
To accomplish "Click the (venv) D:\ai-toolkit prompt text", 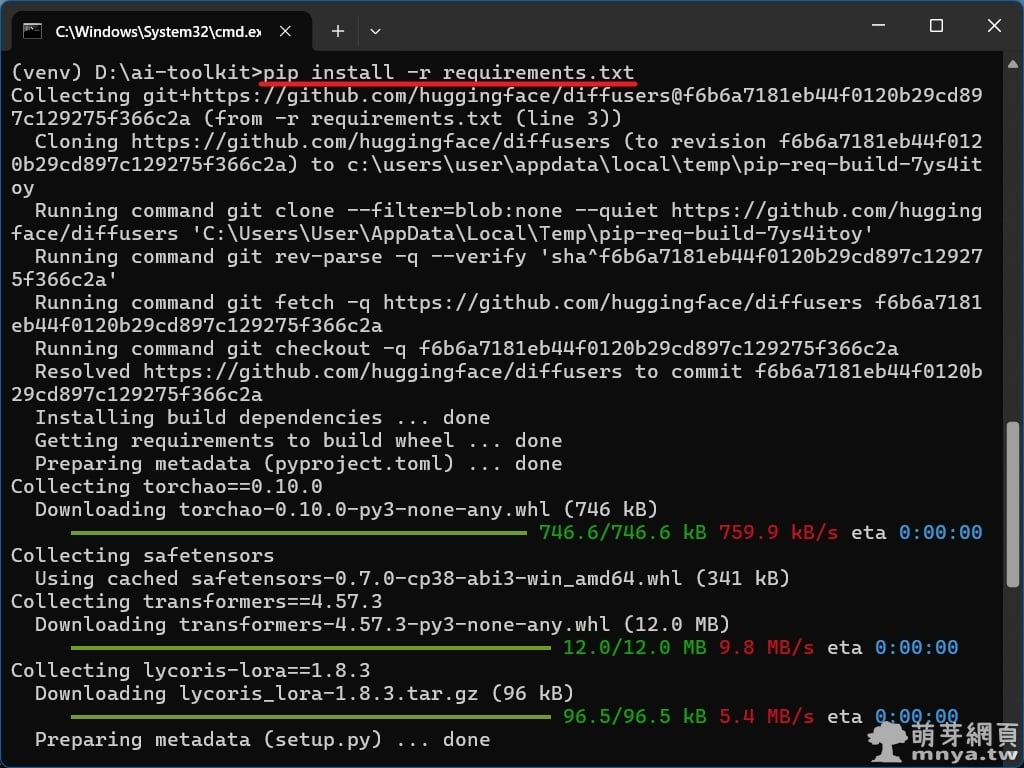I will 134,73.
